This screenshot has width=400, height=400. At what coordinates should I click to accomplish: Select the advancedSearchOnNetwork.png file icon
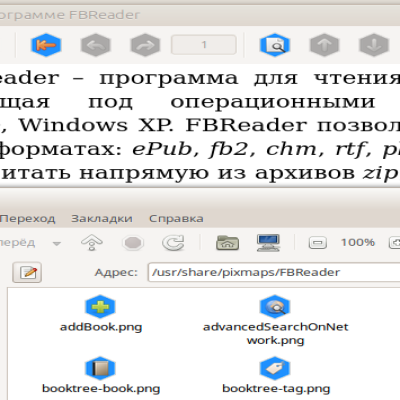click(275, 307)
